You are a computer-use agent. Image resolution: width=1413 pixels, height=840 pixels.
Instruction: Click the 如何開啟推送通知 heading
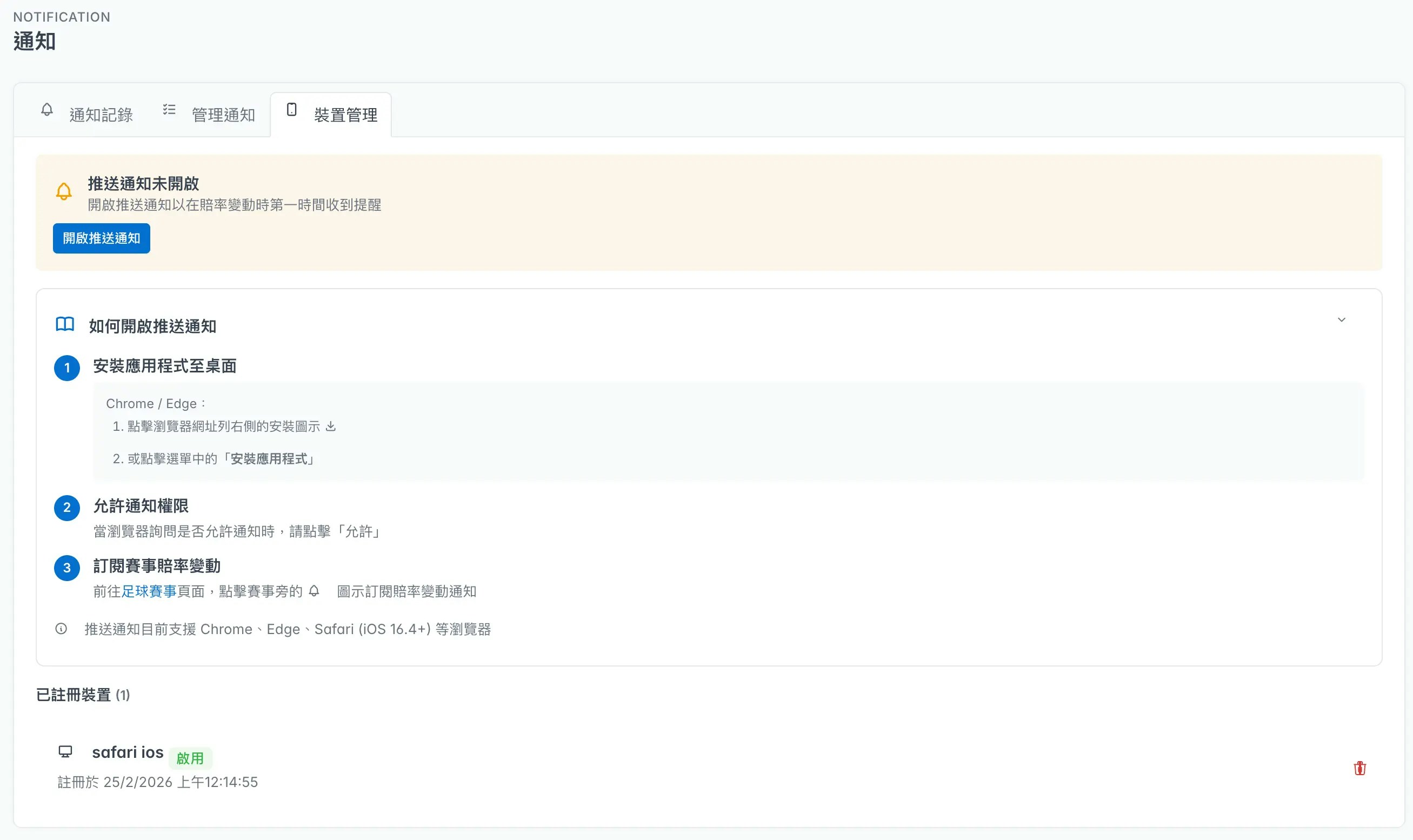(x=152, y=326)
